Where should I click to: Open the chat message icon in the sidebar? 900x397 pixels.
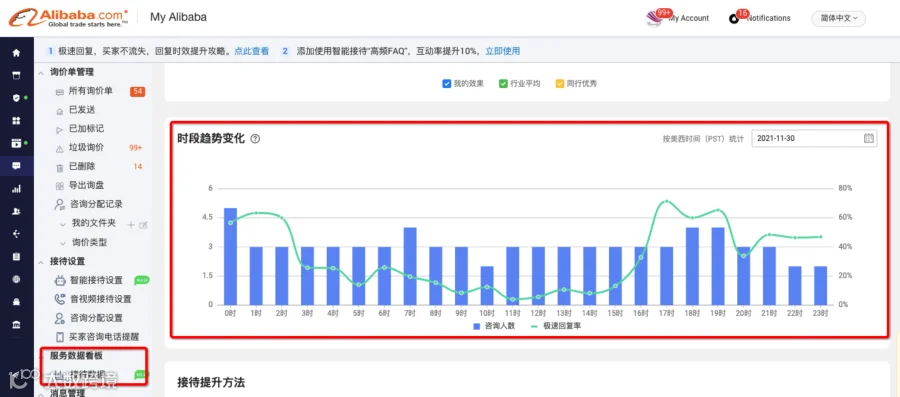coord(16,166)
